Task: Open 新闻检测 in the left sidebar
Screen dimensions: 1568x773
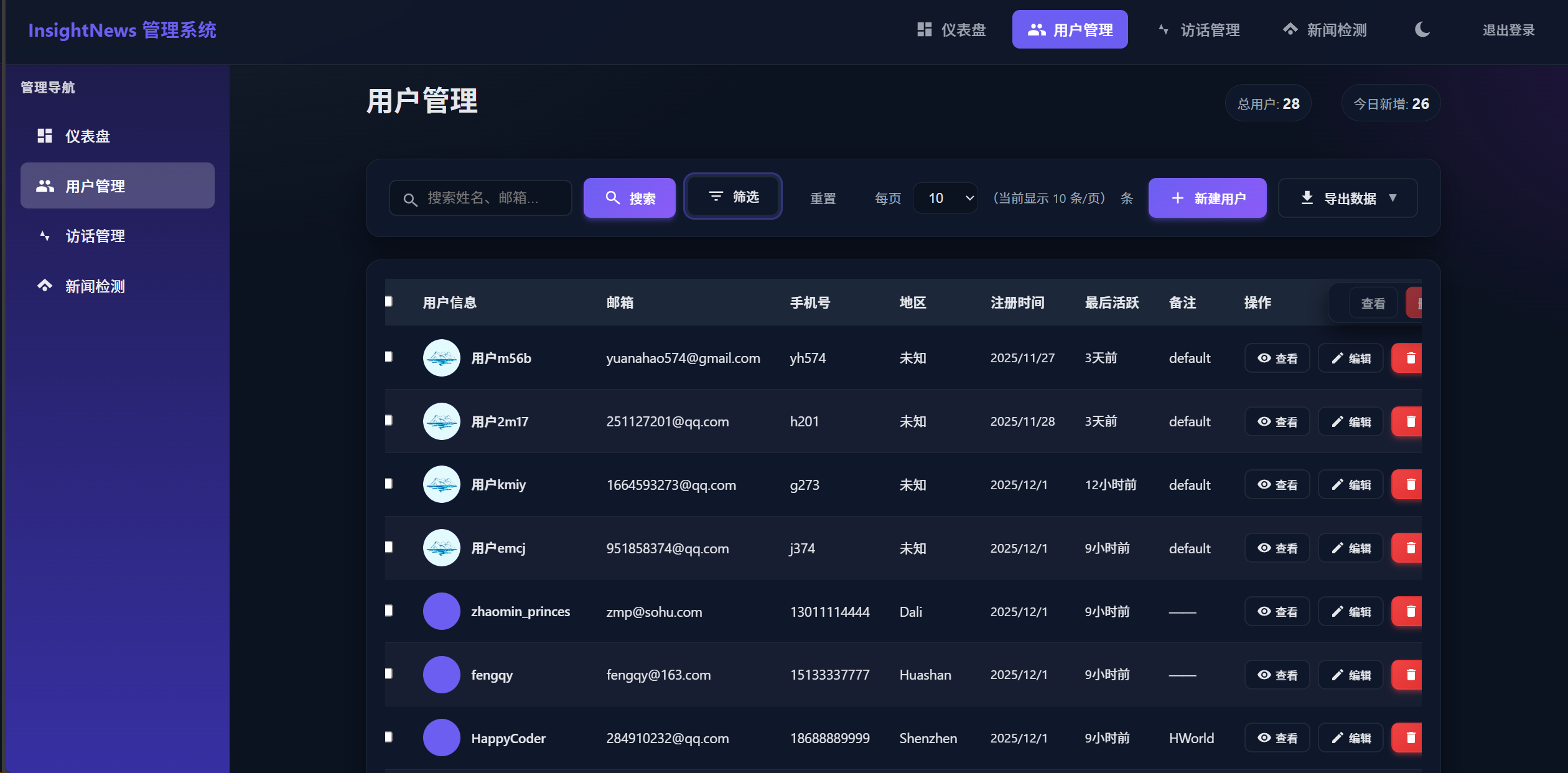Action: click(x=95, y=286)
